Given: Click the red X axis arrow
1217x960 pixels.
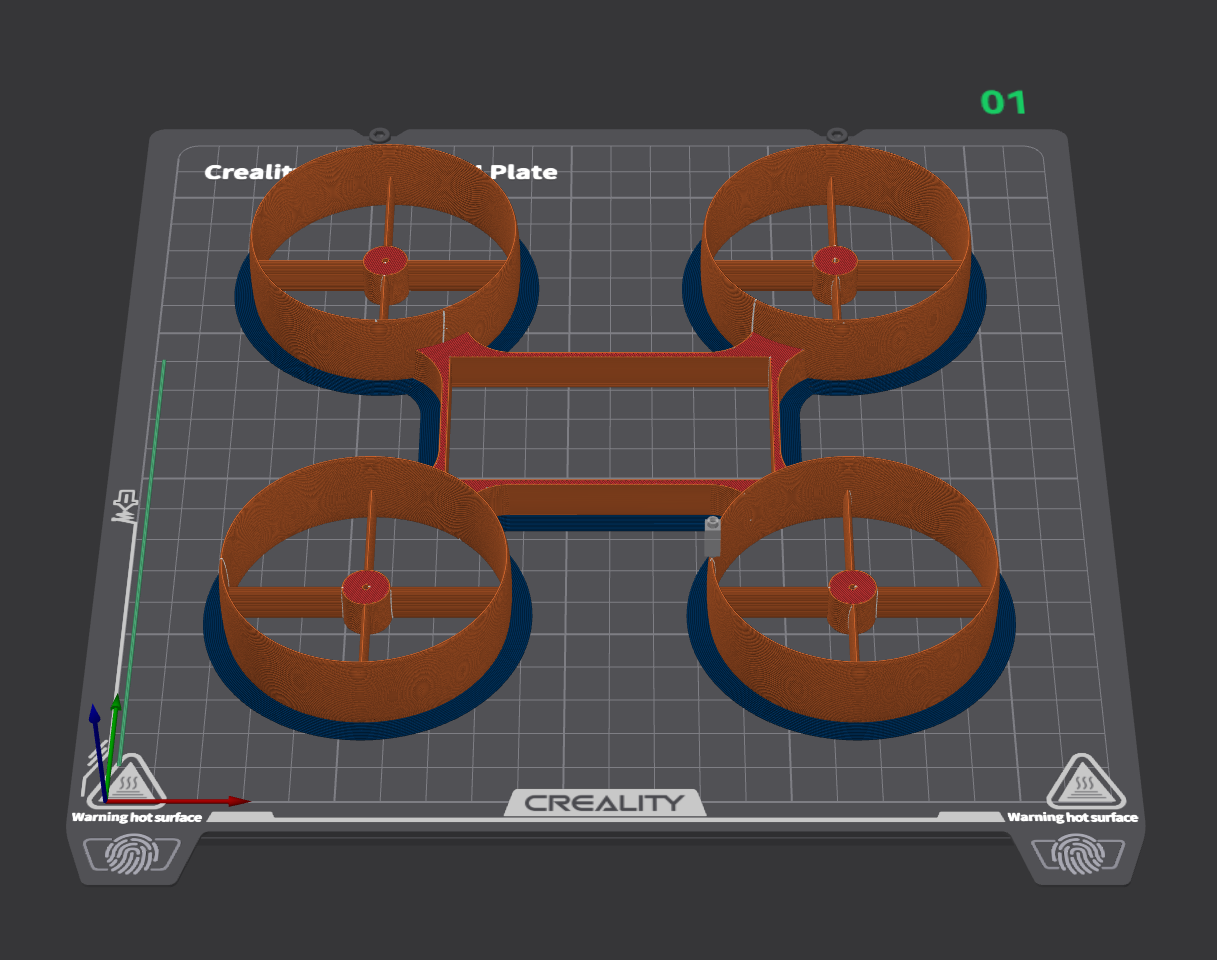Looking at the screenshot, I should 180,801.
